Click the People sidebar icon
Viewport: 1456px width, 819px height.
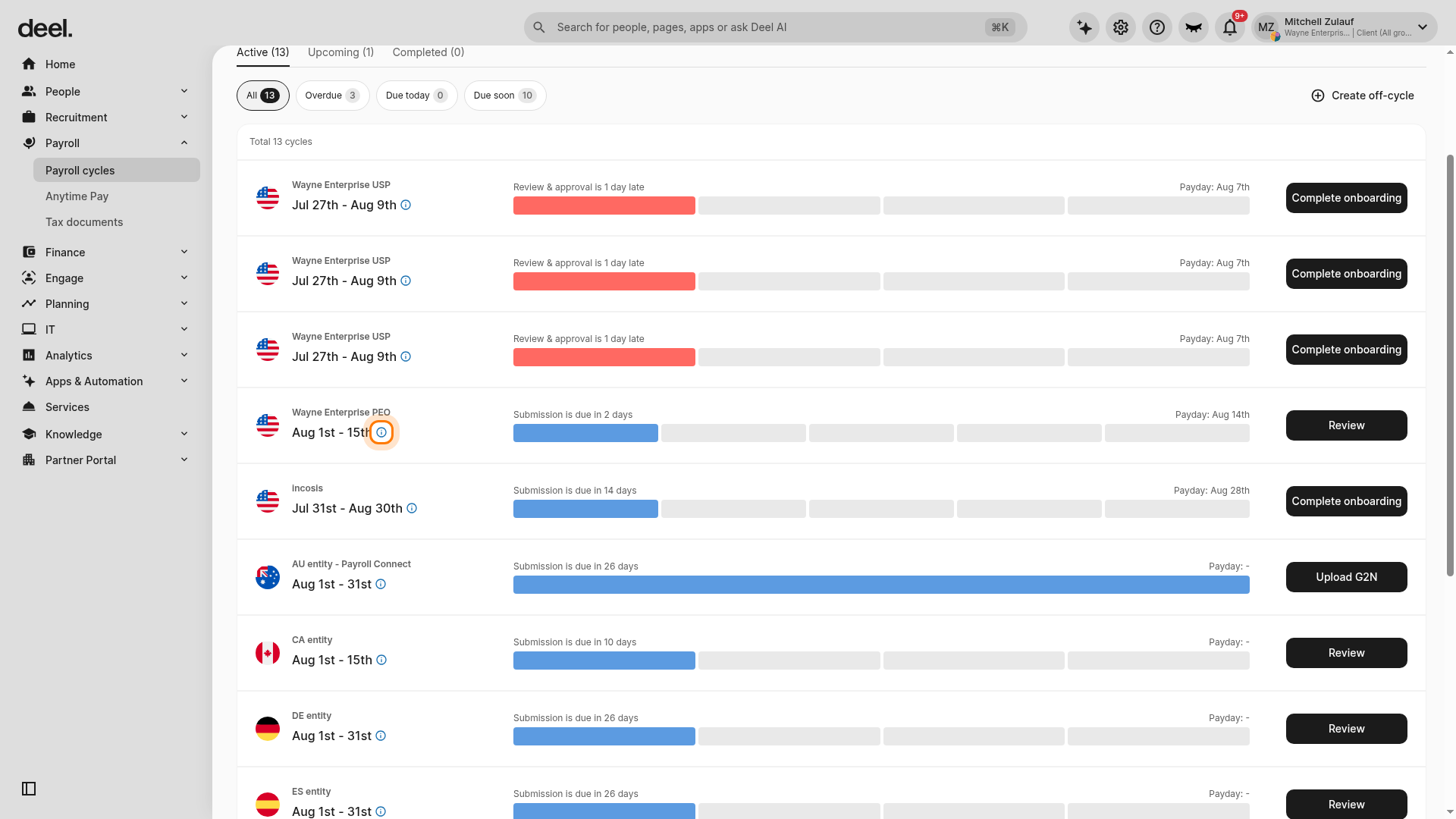point(29,92)
